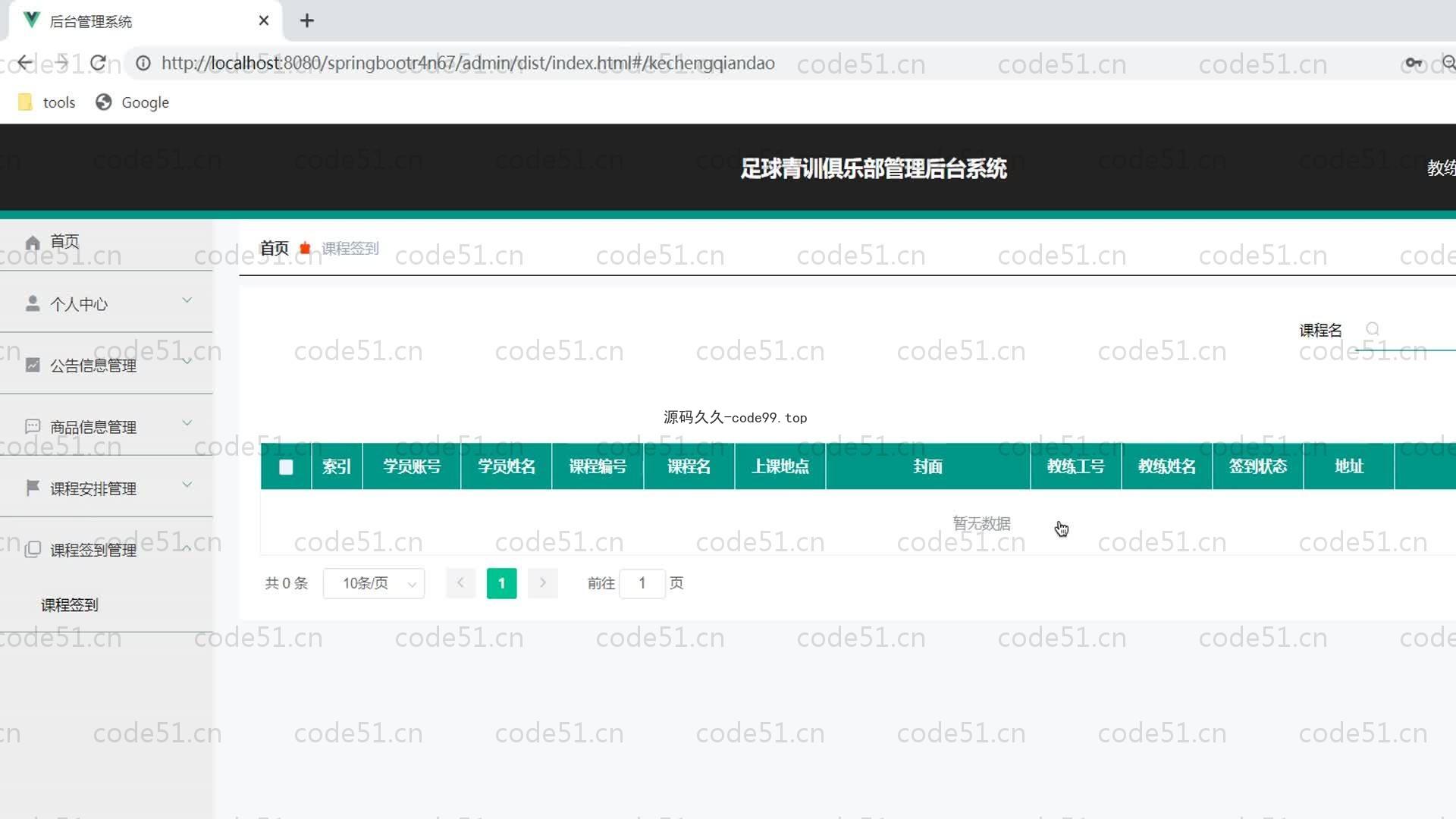Click the 课程编号 column header
Screen dimensions: 1456x819
coord(598,466)
